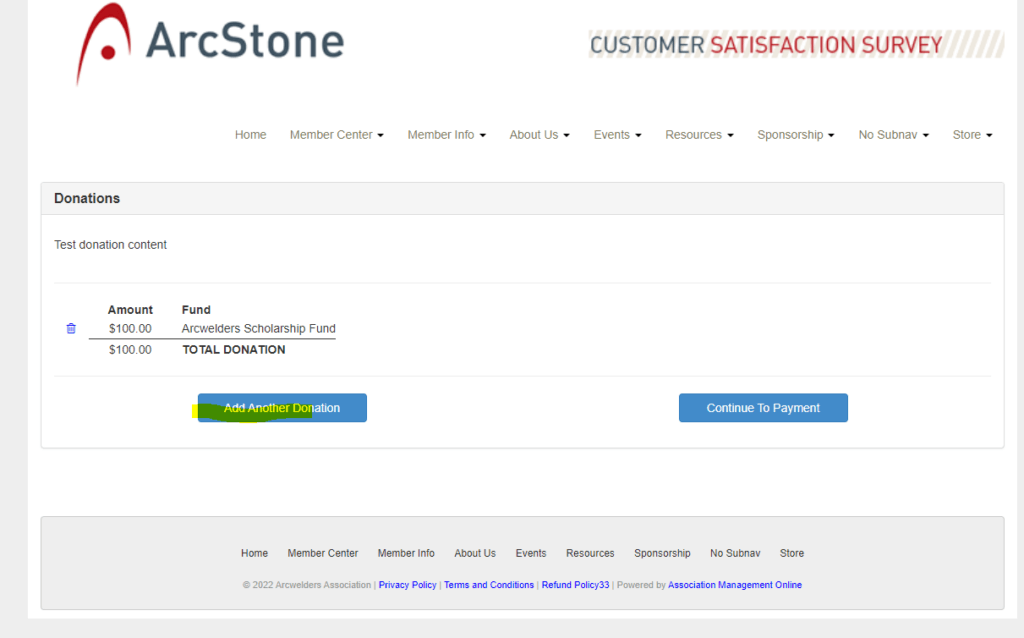Expand the Events menu in navbar
1024x638 pixels.
click(x=617, y=135)
